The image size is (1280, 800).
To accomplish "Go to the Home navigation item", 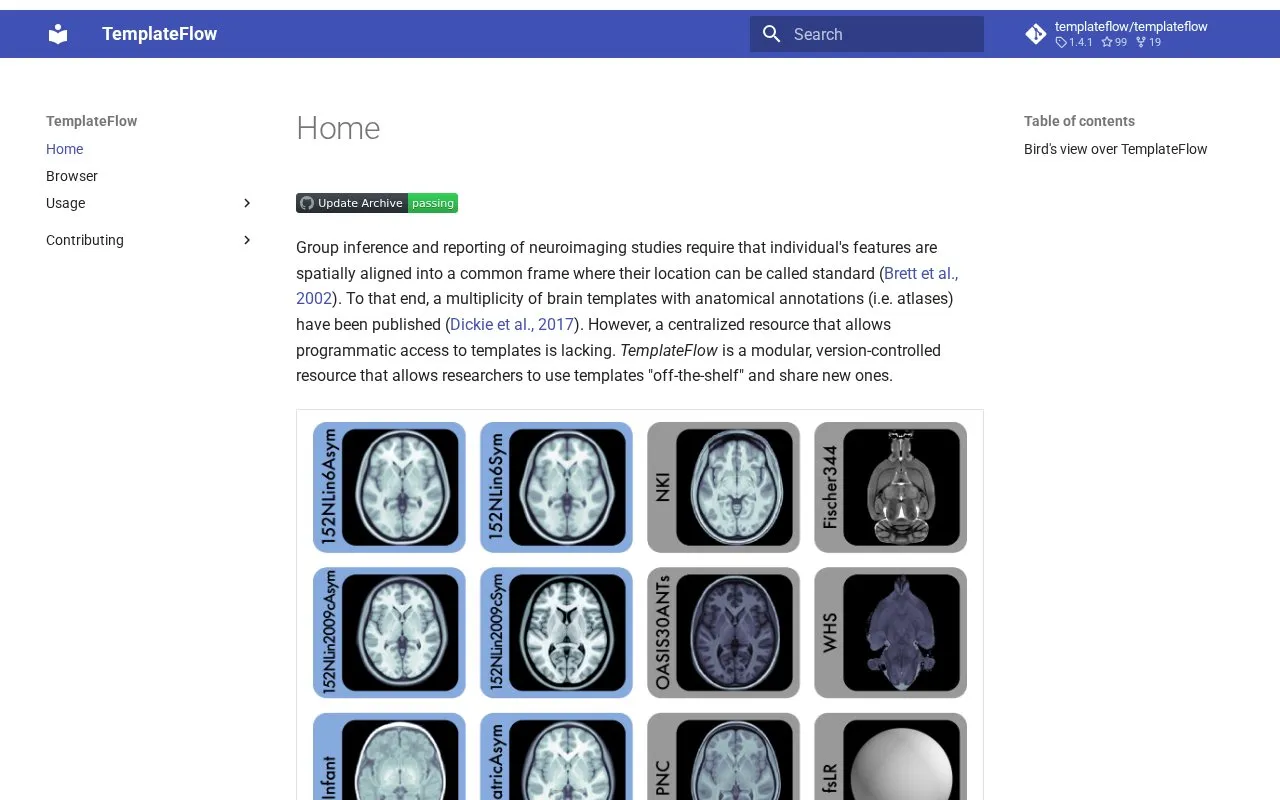I will (x=65, y=149).
